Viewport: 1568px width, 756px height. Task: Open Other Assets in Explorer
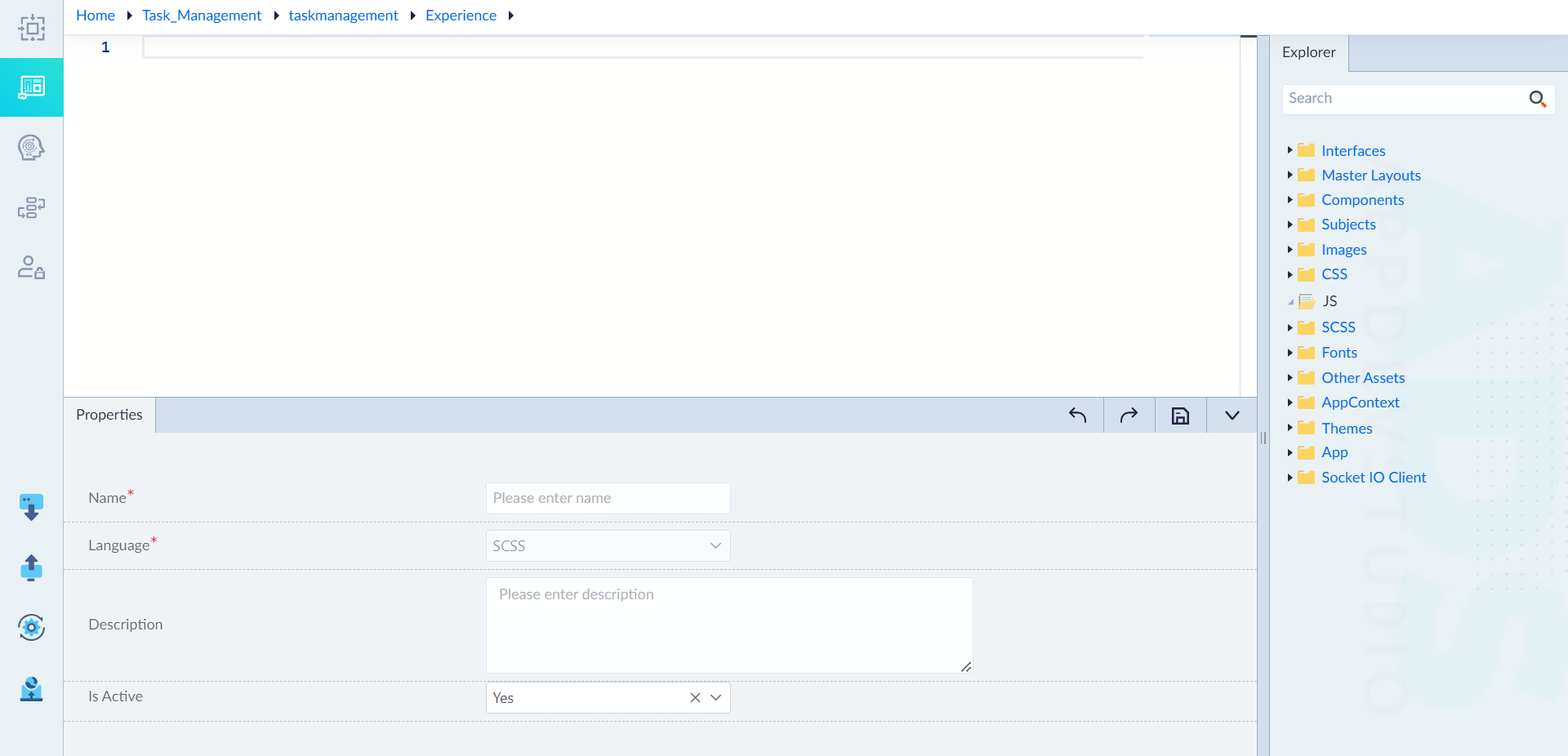(1363, 378)
